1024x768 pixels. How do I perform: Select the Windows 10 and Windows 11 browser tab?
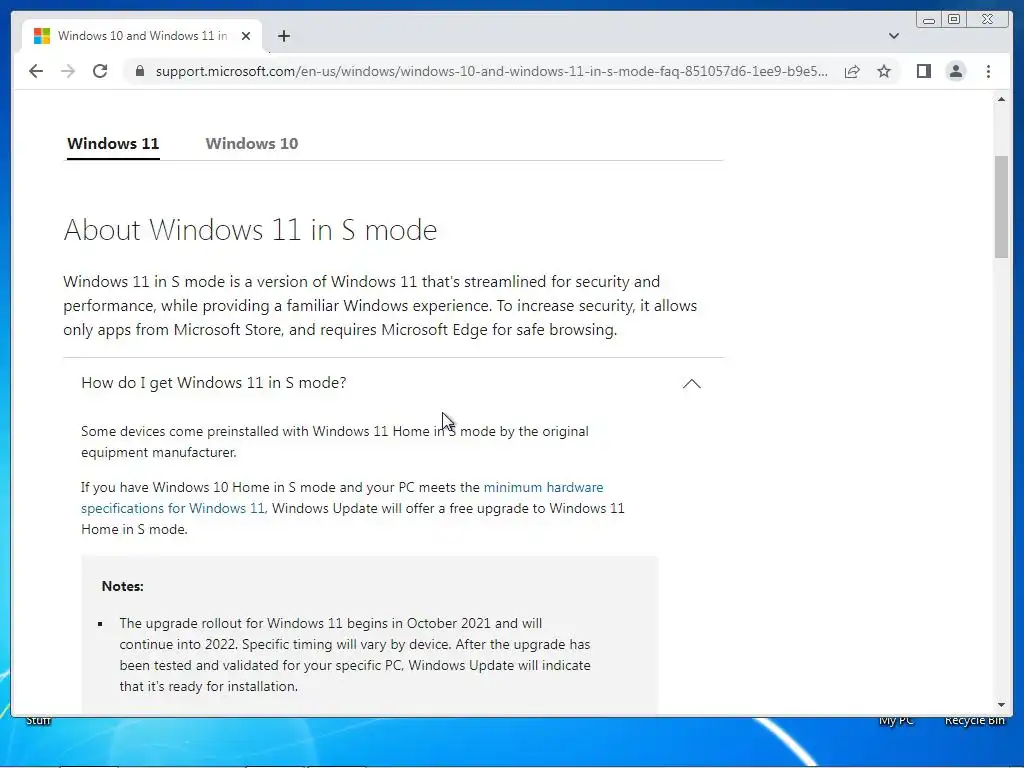click(x=142, y=36)
